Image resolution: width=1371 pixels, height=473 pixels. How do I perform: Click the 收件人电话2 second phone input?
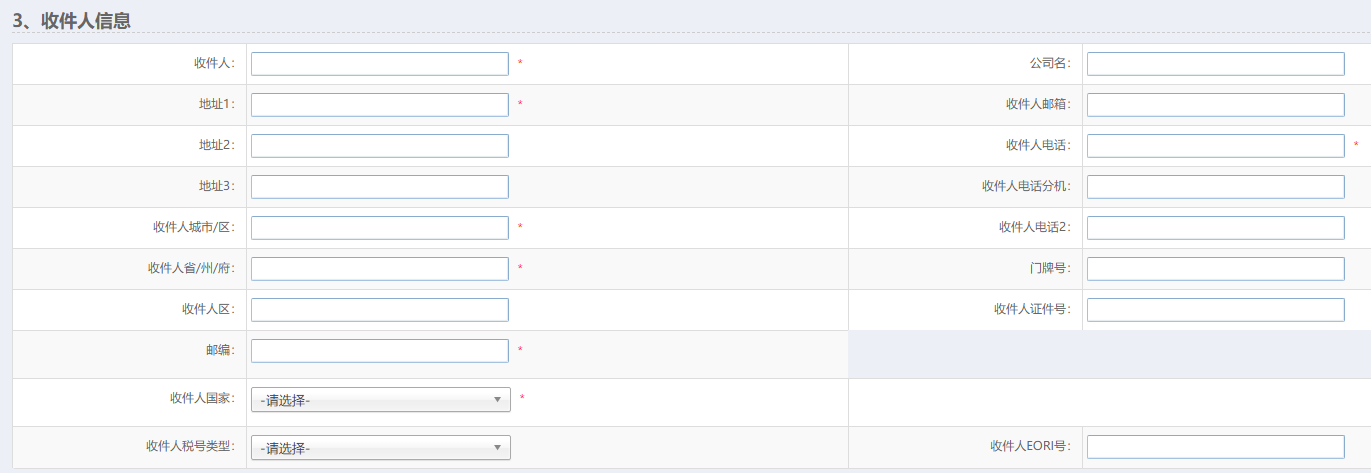point(1215,228)
